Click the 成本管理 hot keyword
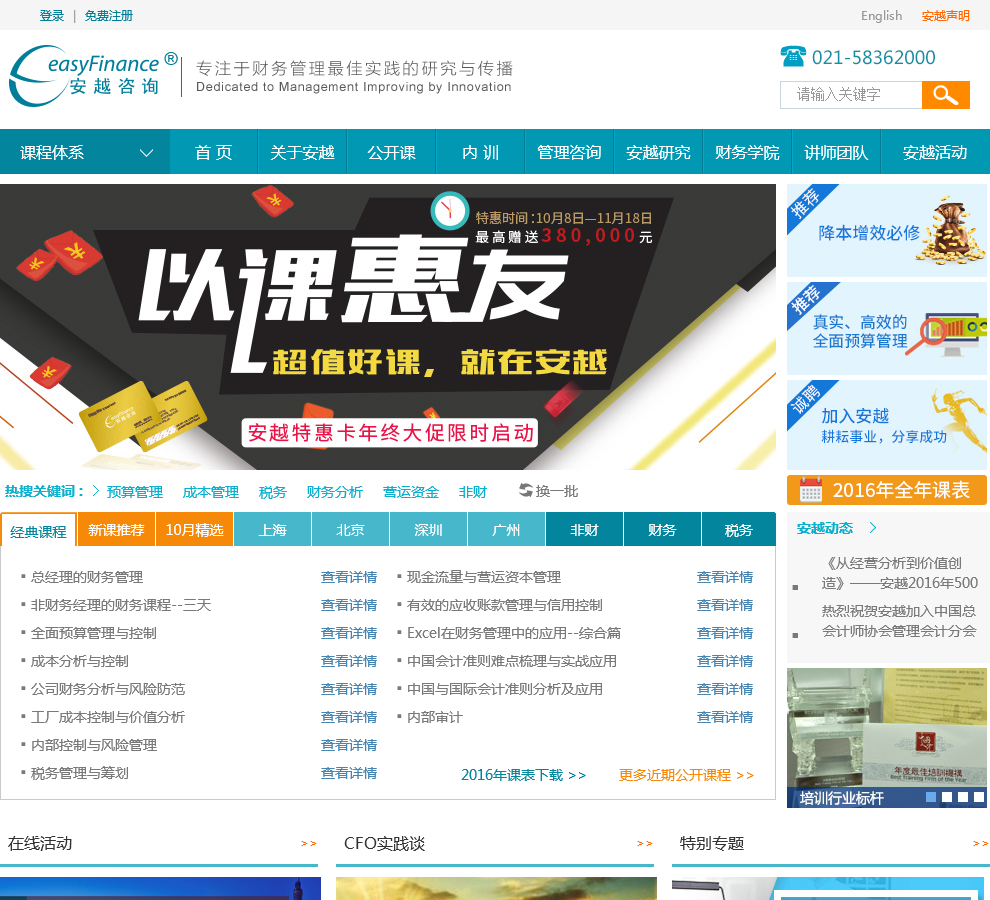The width and height of the screenshot is (990, 900). click(210, 491)
